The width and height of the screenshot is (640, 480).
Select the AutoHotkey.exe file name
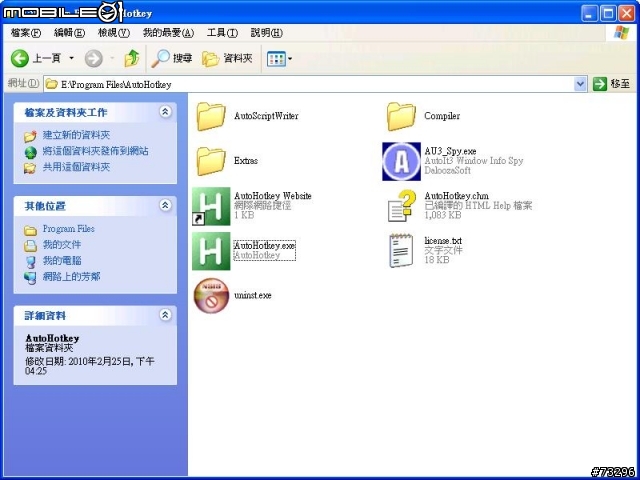click(x=264, y=246)
